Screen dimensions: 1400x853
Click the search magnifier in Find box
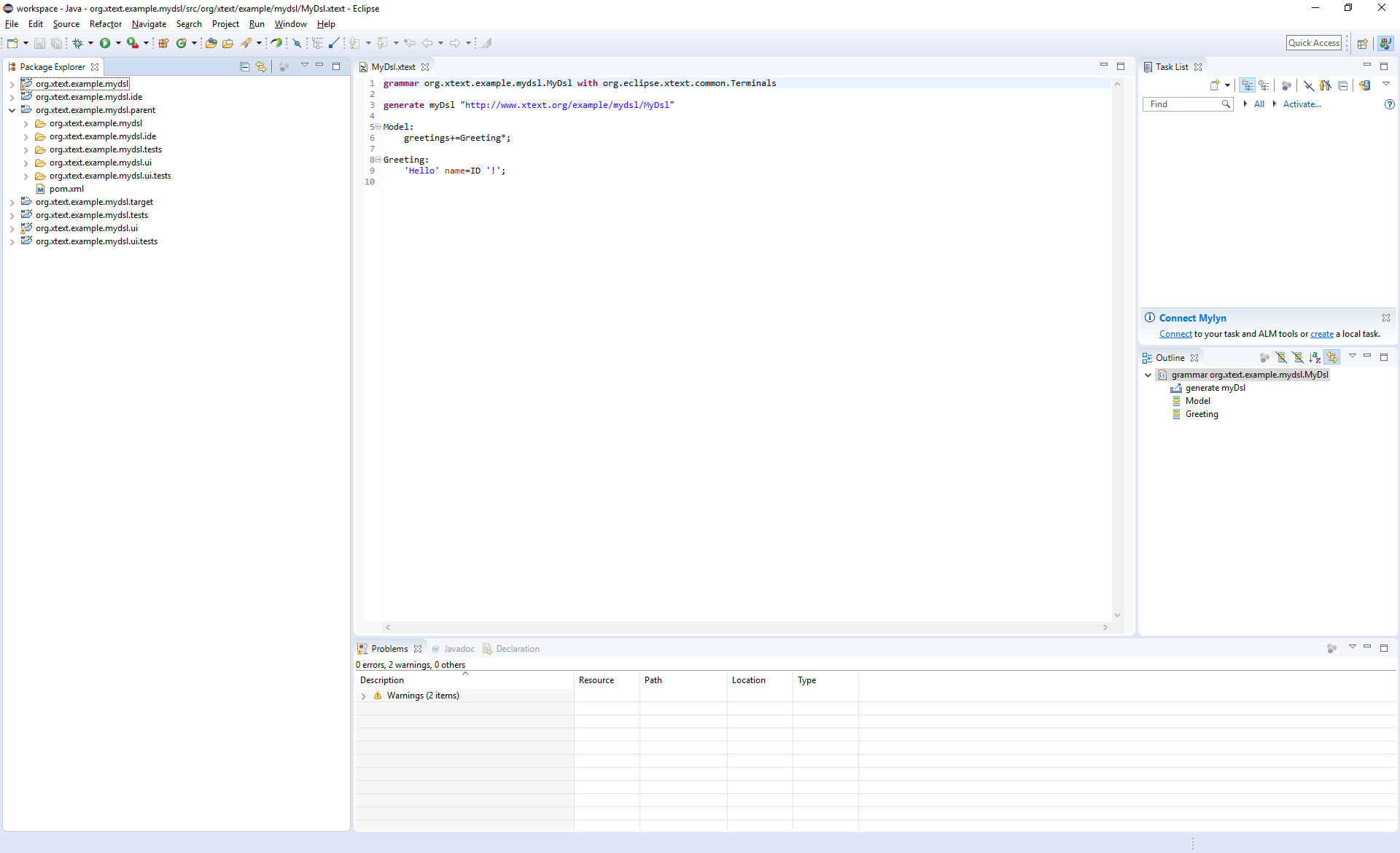(1226, 104)
